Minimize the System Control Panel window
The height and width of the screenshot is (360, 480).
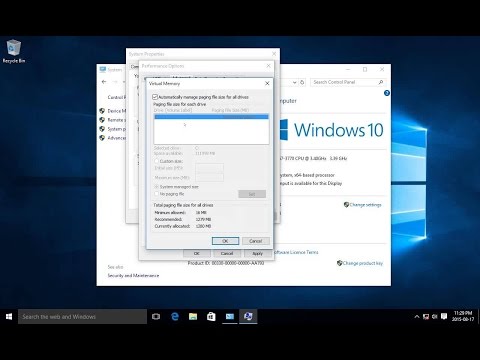(348, 69)
